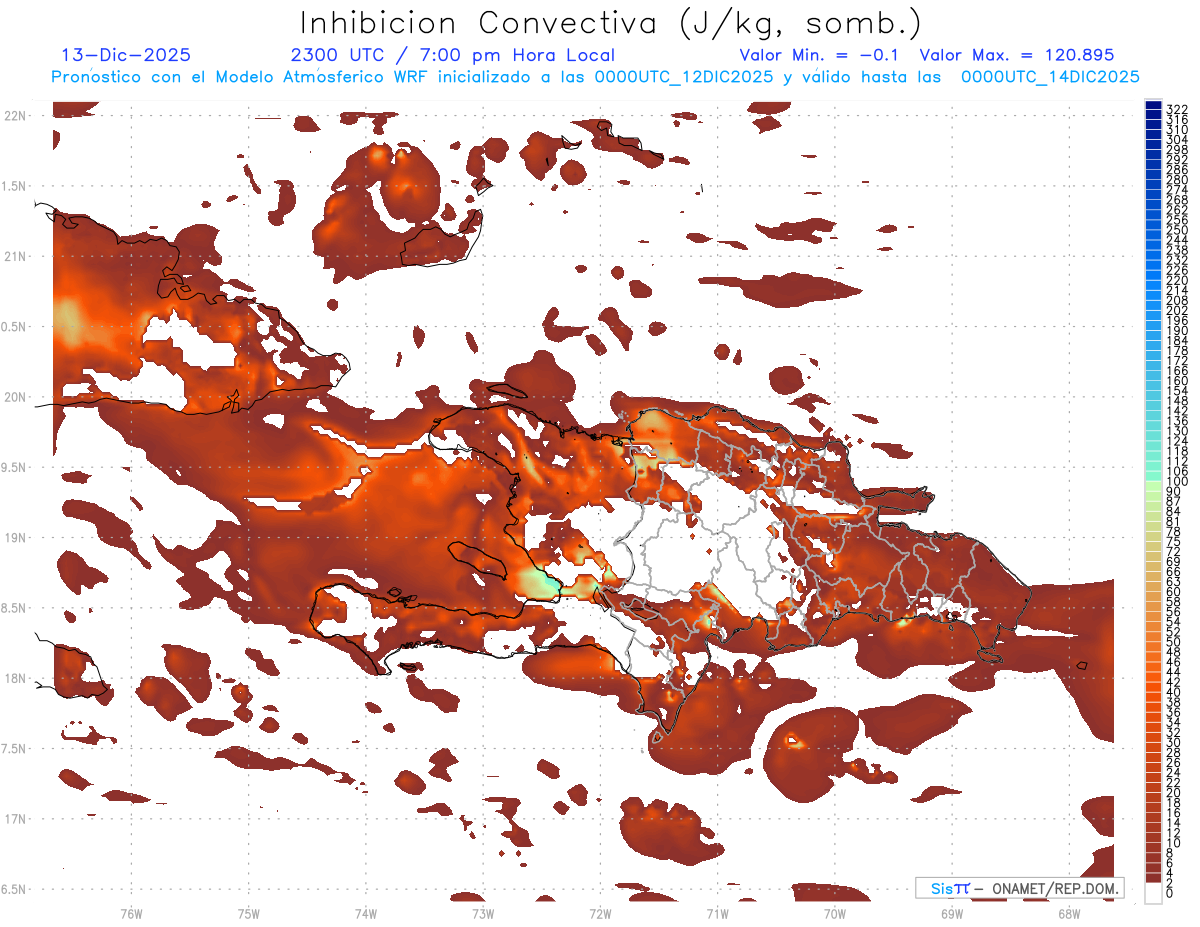Image resolution: width=1200 pixels, height=927 pixels.
Task: Click the '76W' longitude label
Action: click(131, 914)
